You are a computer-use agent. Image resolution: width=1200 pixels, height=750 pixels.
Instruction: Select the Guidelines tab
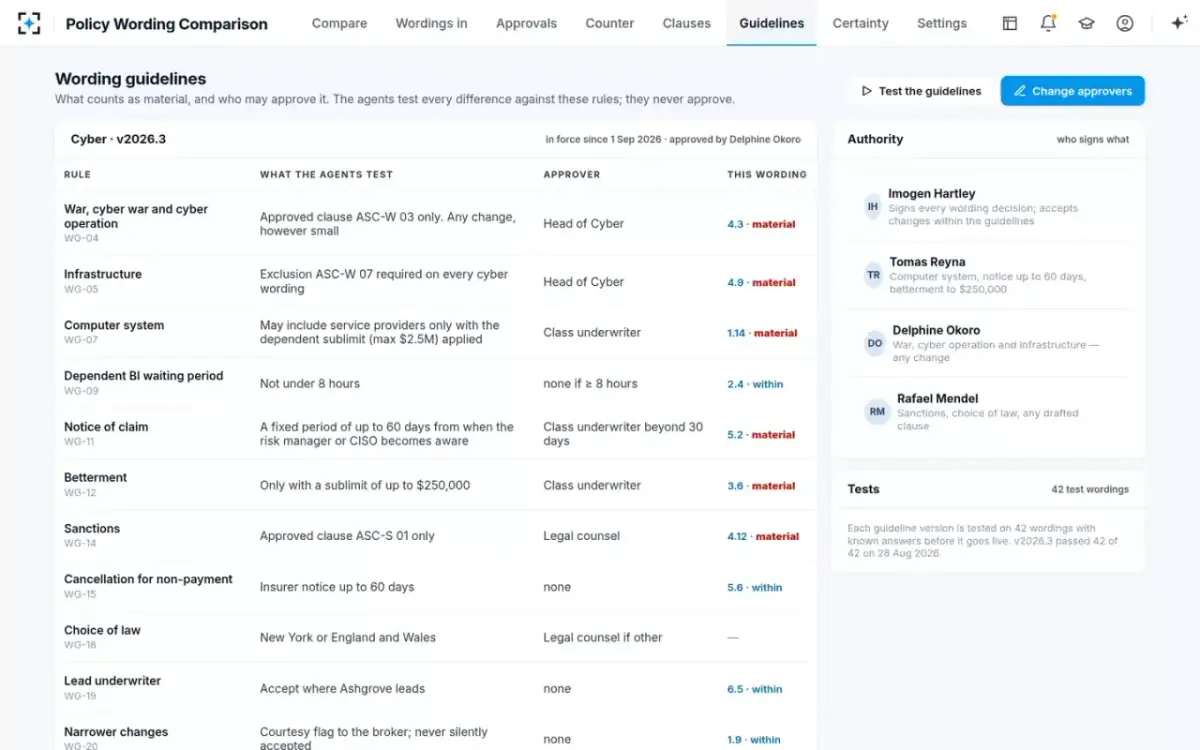click(771, 23)
